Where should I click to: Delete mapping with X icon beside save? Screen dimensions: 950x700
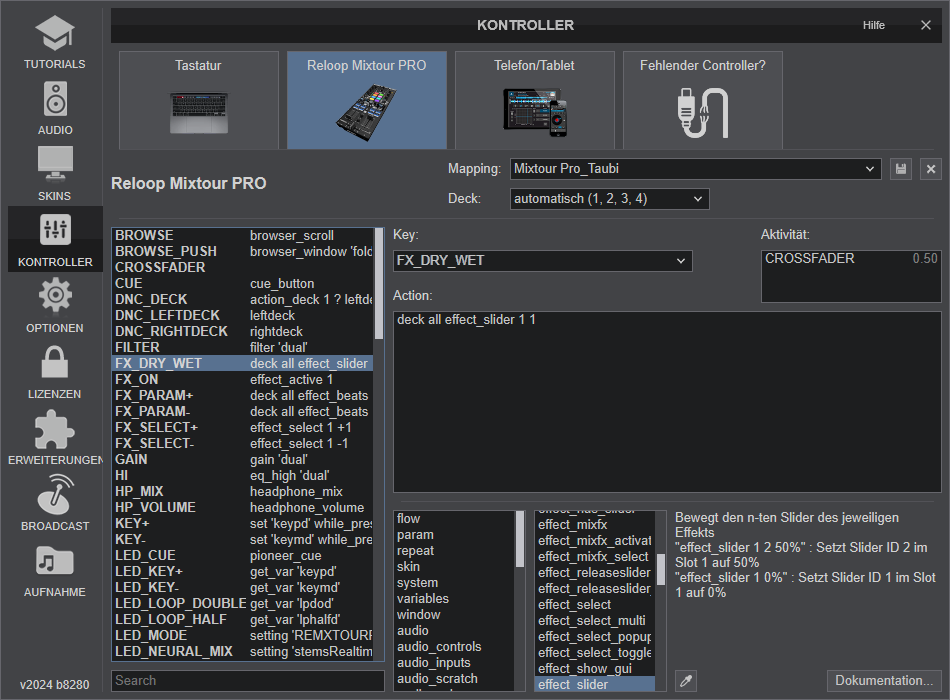pyautogui.click(x=931, y=169)
